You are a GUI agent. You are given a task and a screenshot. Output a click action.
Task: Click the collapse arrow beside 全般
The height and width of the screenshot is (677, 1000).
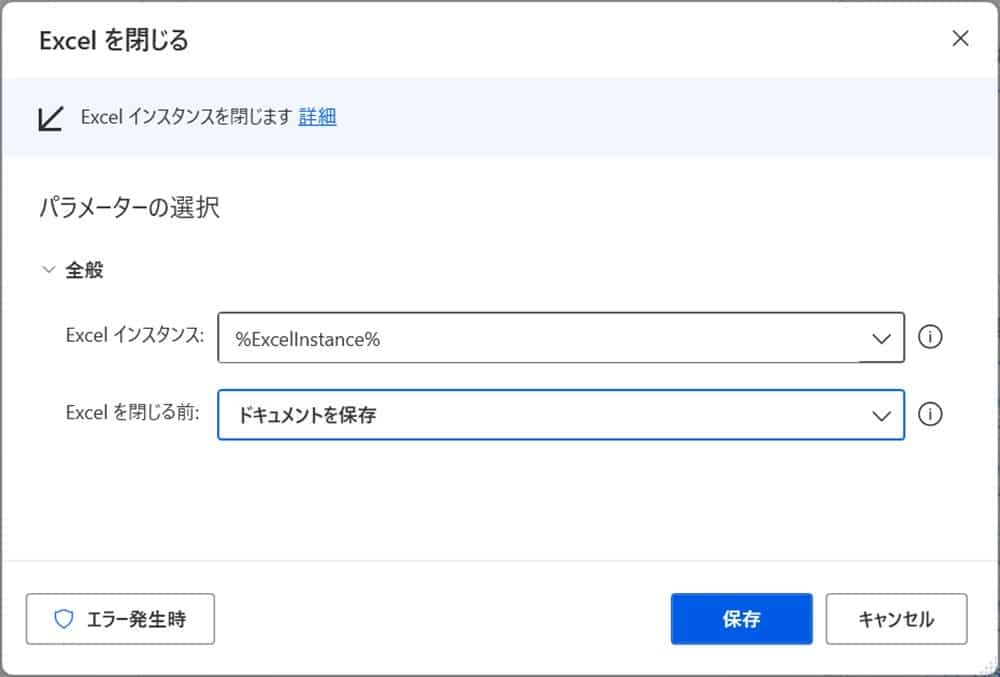(x=47, y=268)
